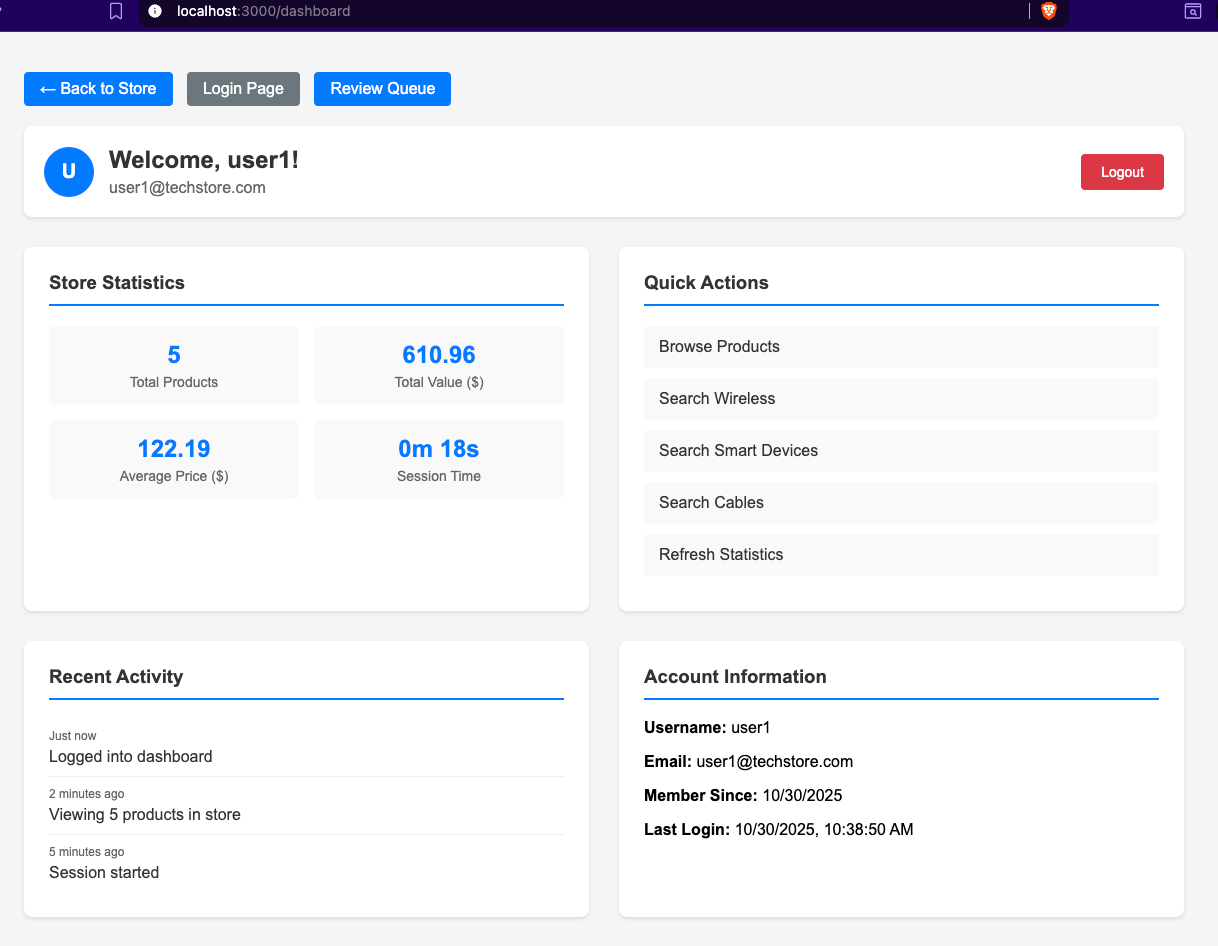The height and width of the screenshot is (946, 1218).
Task: Click the blue user avatar circle
Action: click(x=69, y=172)
